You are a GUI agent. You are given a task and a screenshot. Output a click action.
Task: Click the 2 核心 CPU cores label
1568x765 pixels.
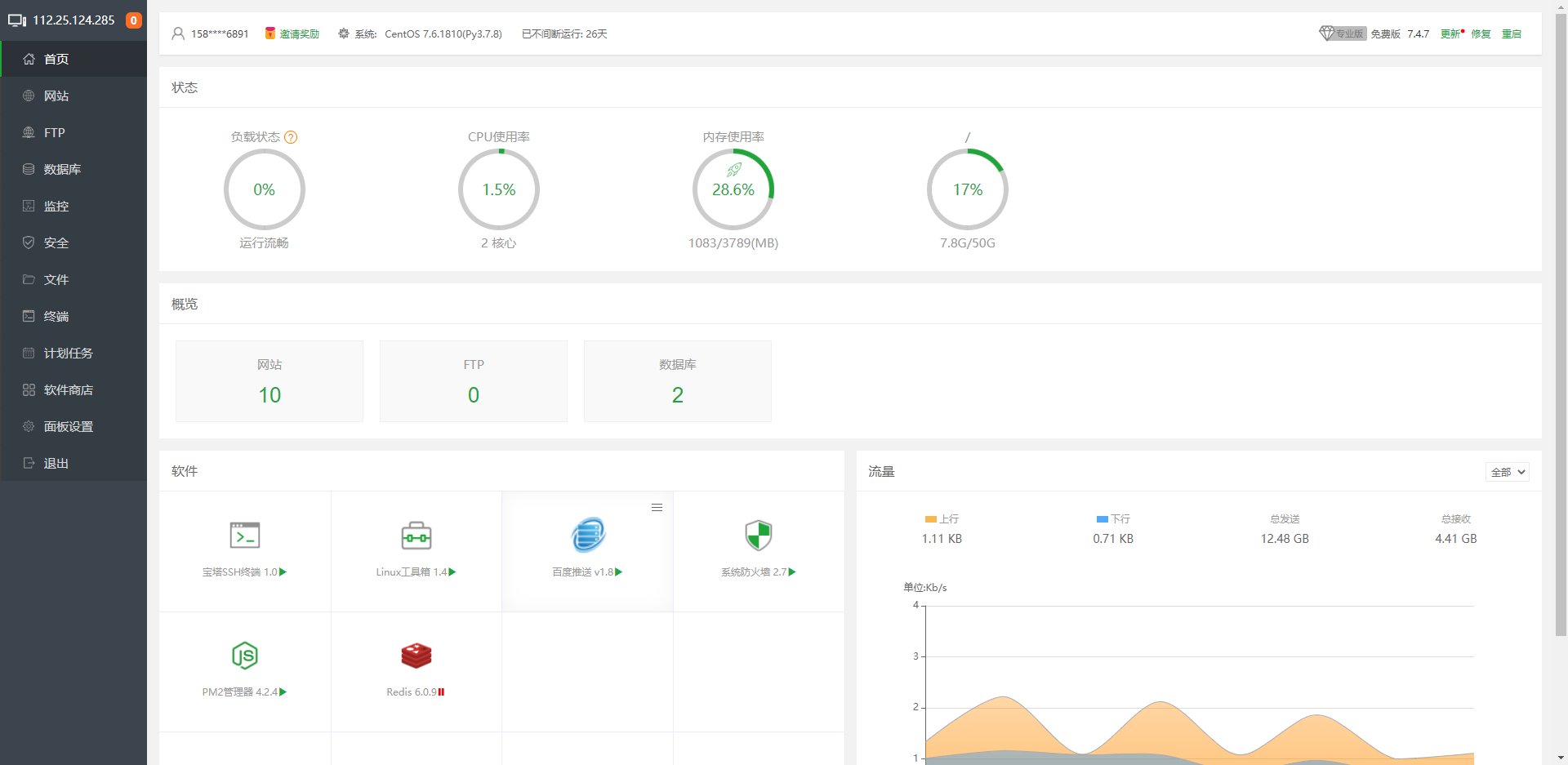[x=499, y=243]
